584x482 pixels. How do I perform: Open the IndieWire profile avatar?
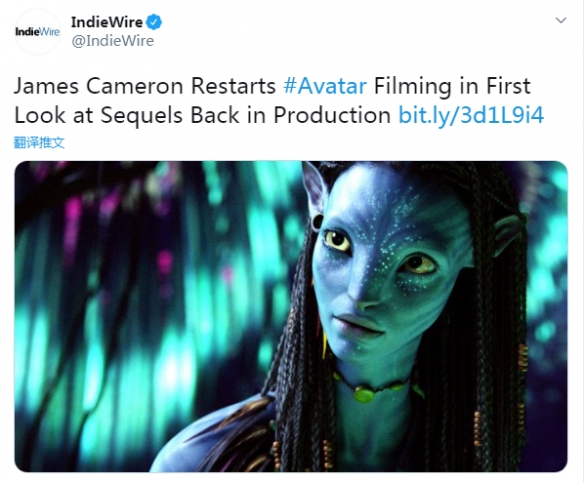(37, 32)
